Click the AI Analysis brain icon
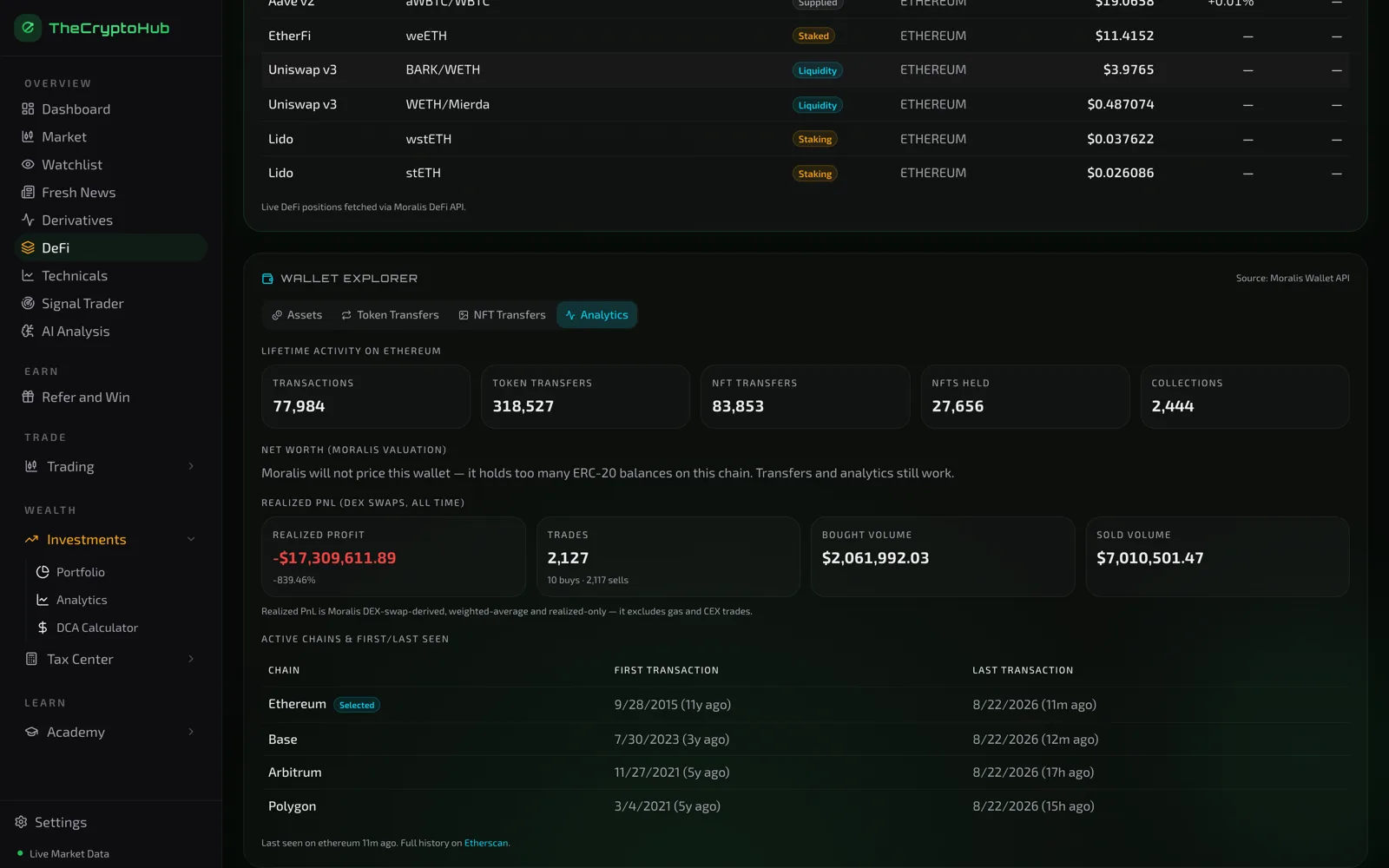This screenshot has height=868, width=1389. [x=28, y=332]
